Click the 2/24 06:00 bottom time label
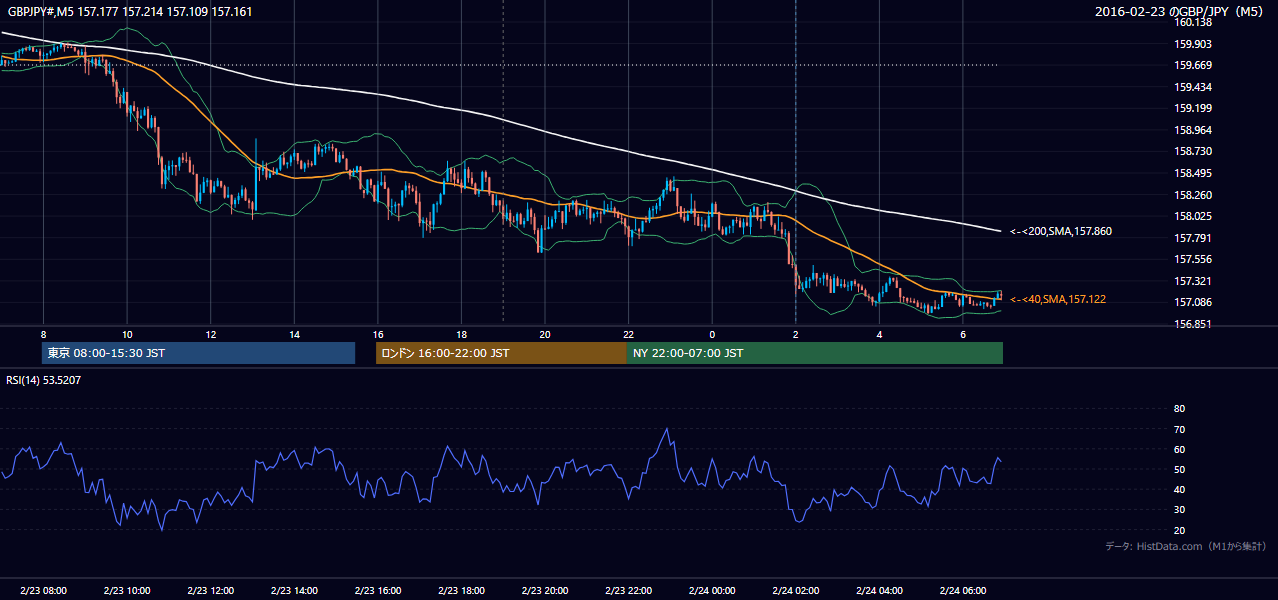1278x600 pixels. [x=963, y=591]
